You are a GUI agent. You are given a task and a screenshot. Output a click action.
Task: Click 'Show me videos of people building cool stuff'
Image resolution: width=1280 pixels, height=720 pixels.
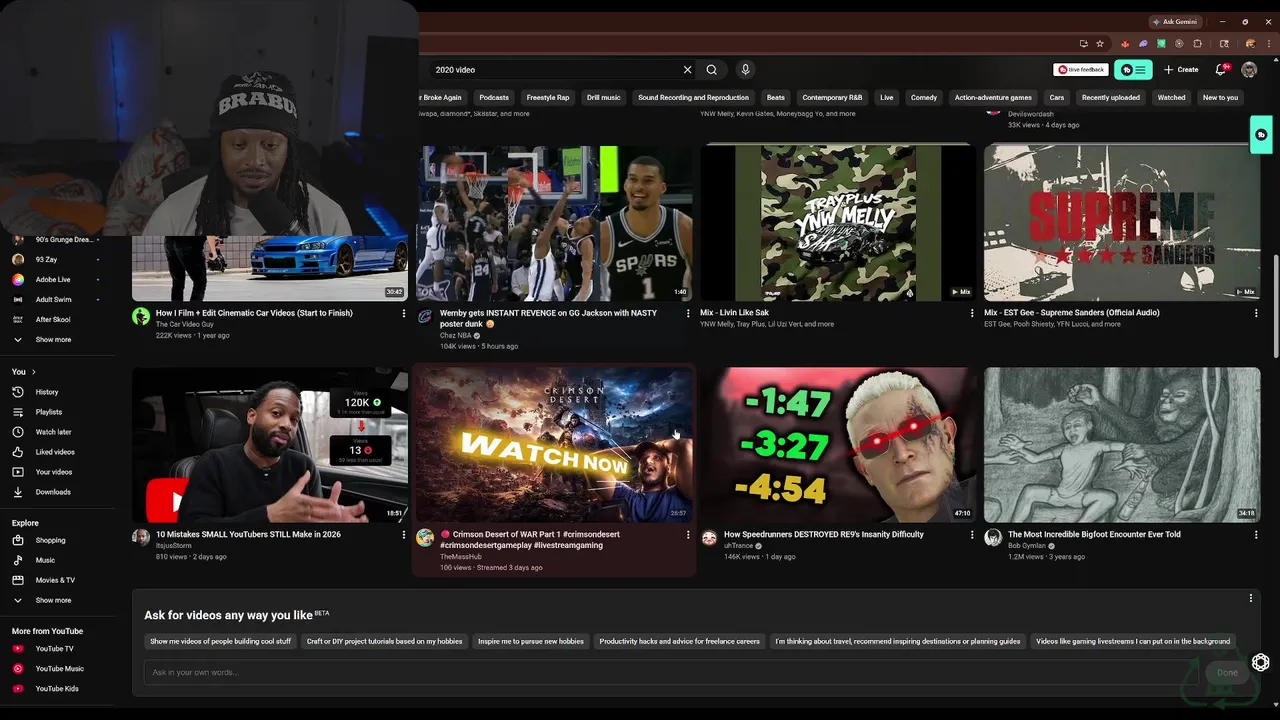pos(220,641)
